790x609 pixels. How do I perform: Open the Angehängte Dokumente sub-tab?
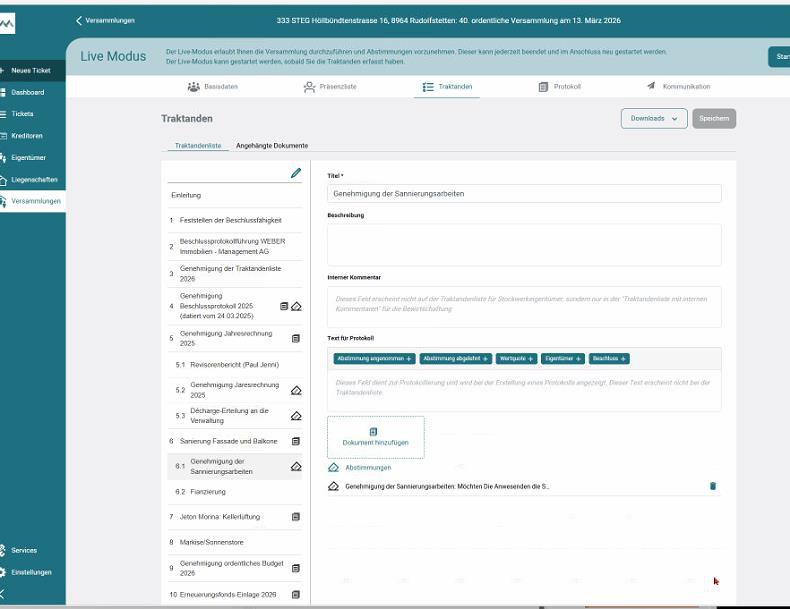pos(272,146)
